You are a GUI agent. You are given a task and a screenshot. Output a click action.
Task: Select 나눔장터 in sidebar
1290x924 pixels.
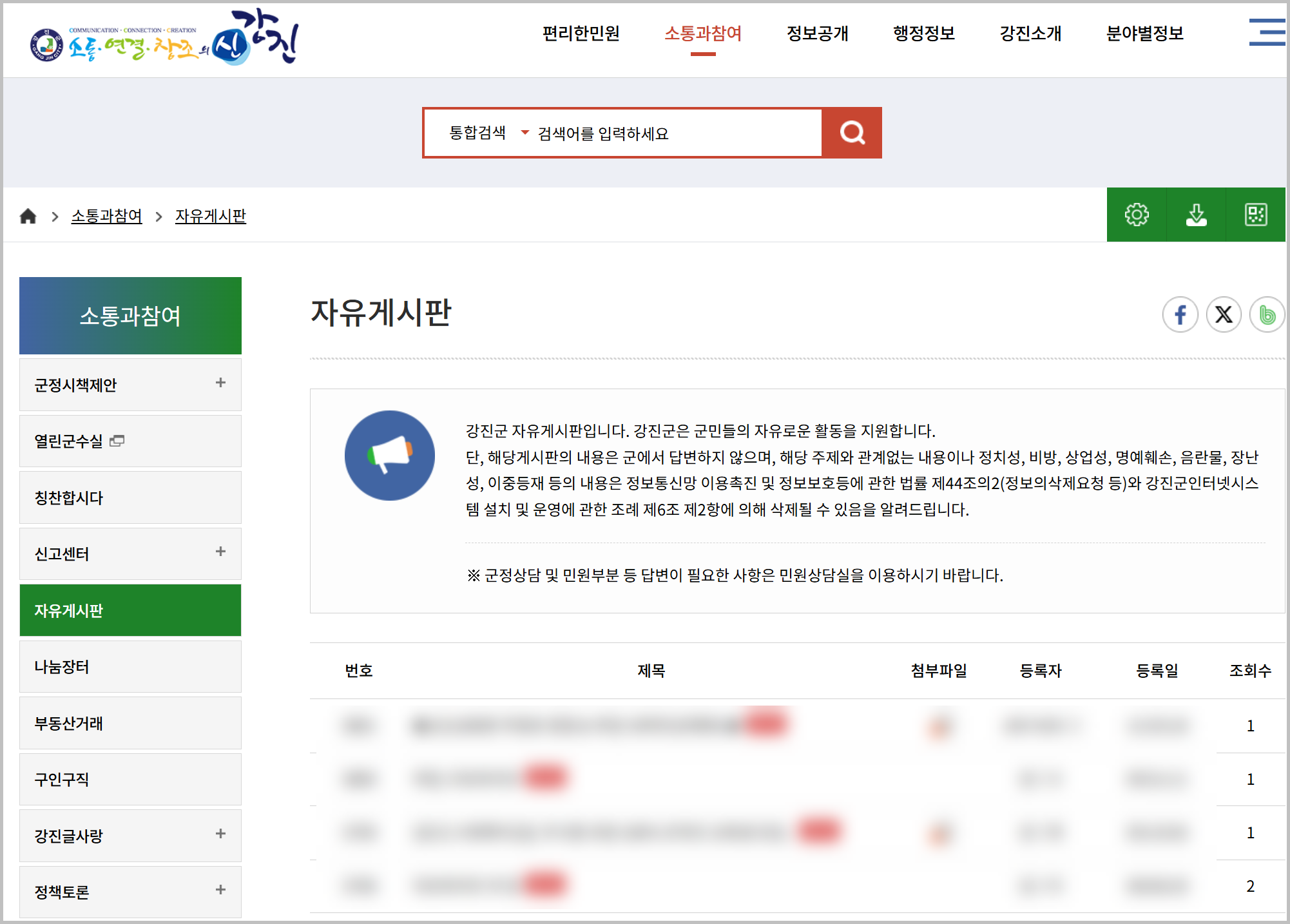click(62, 667)
